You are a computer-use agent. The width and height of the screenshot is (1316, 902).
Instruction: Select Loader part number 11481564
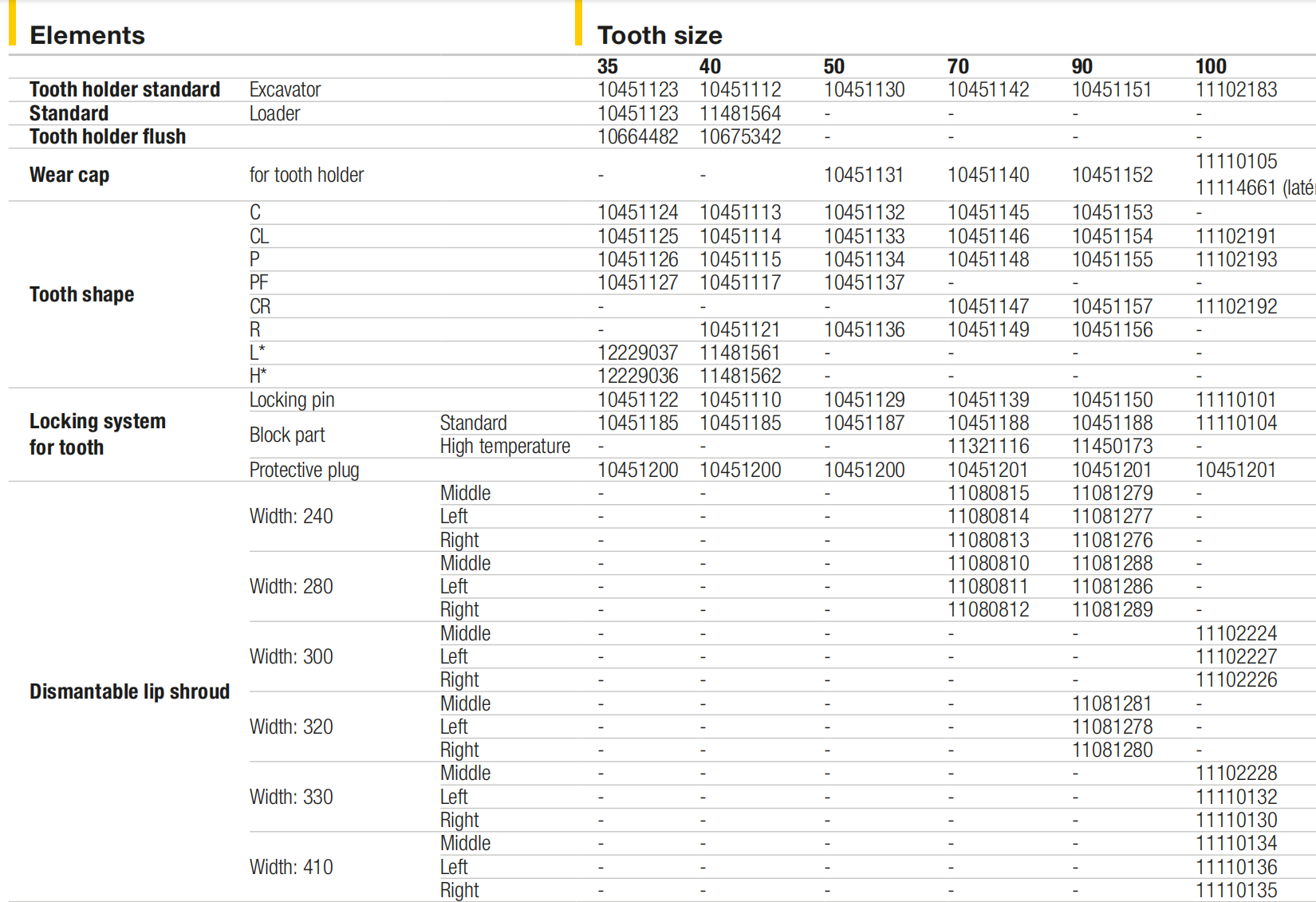point(739,113)
